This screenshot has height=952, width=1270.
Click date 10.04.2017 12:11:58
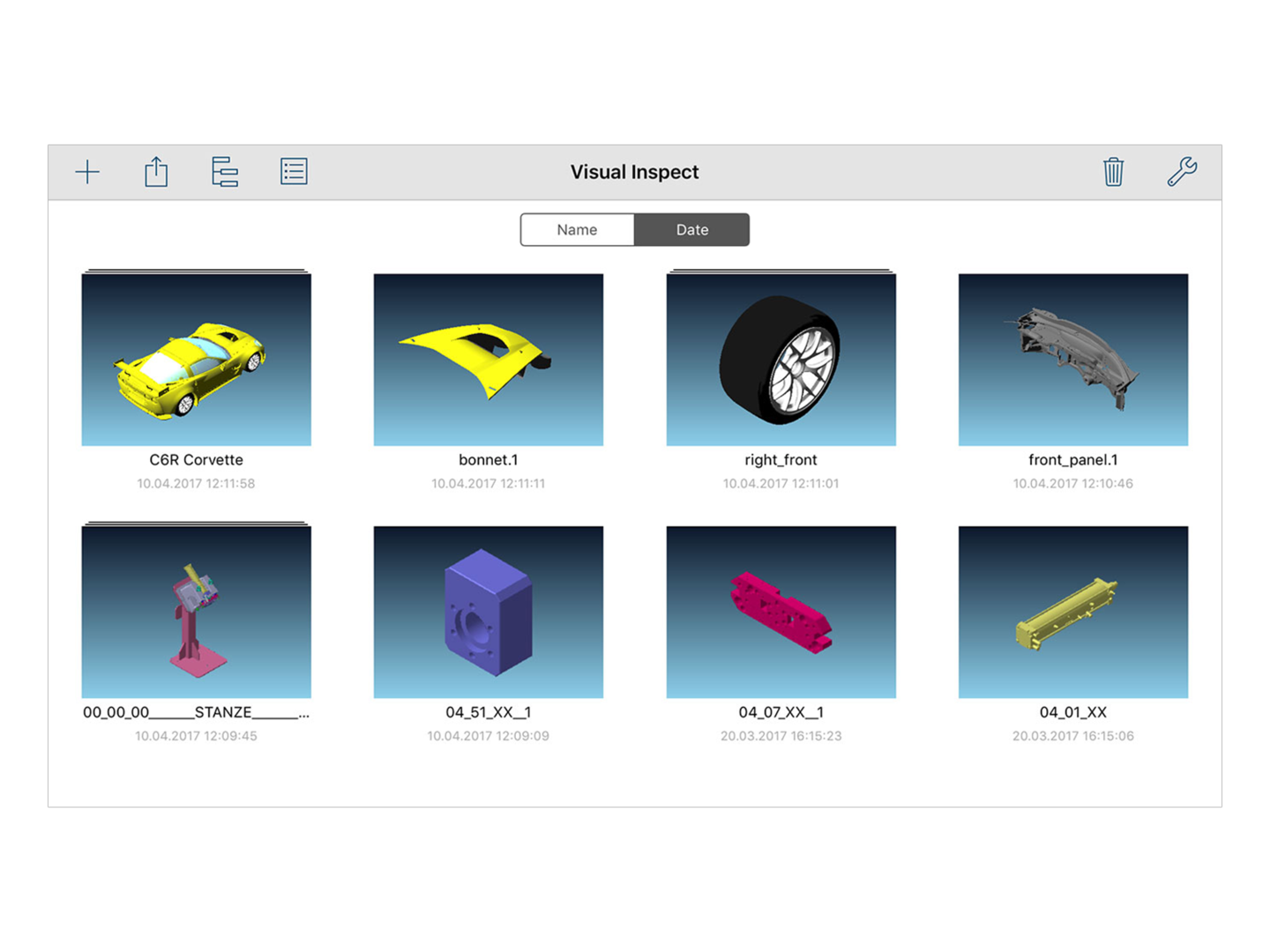point(196,483)
